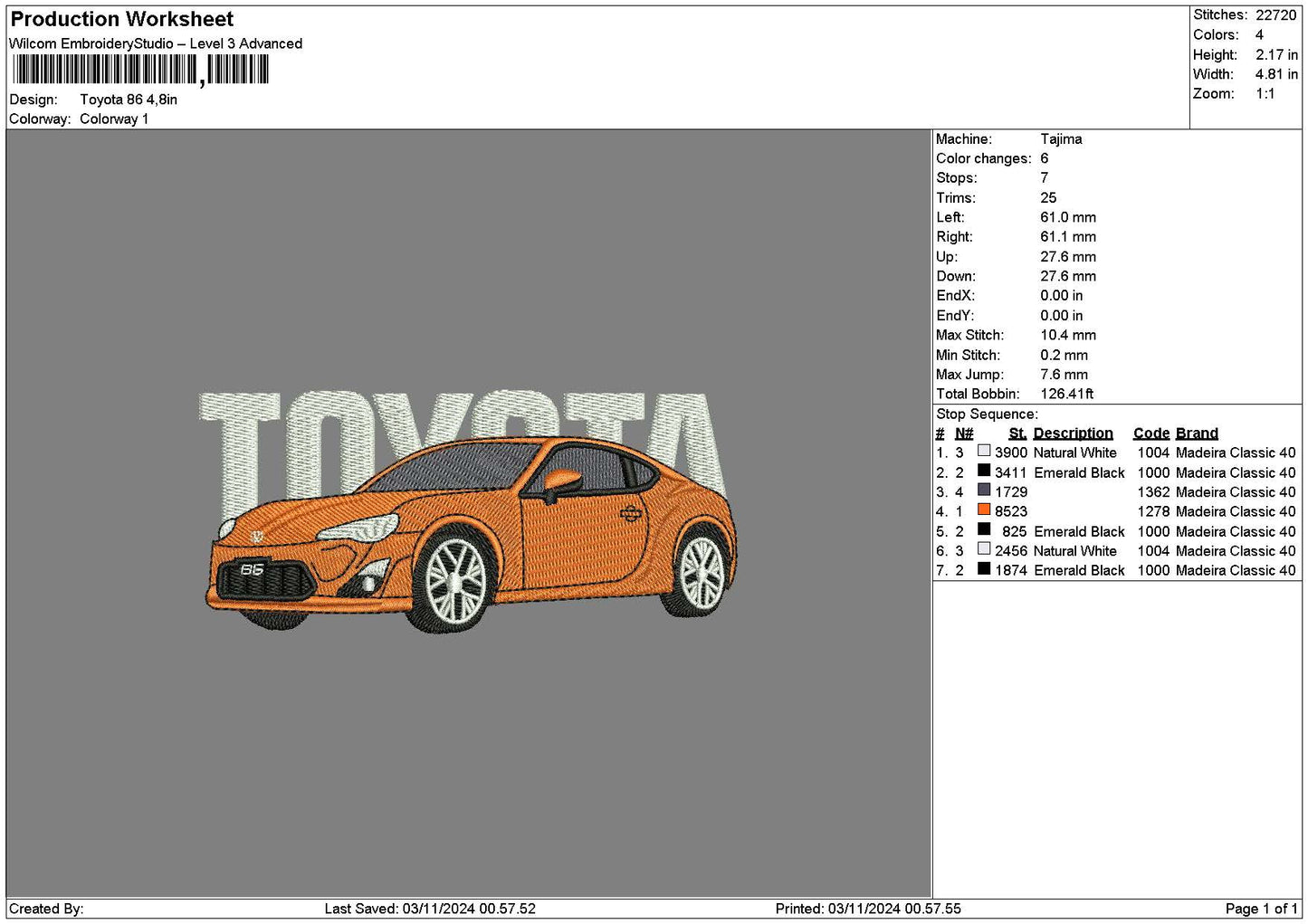Click the Trims value '25'
This screenshot has width=1308, height=924.
pos(1048,197)
